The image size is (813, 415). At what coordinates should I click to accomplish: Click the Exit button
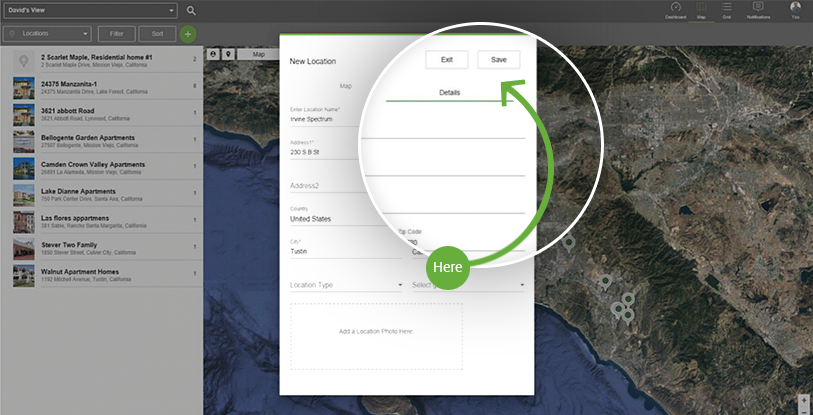[x=447, y=60]
